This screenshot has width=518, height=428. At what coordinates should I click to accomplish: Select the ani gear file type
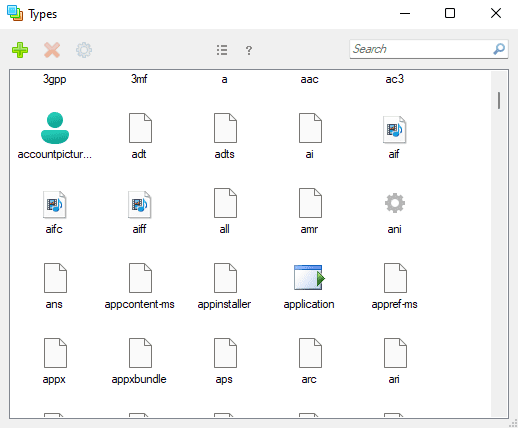(395, 203)
